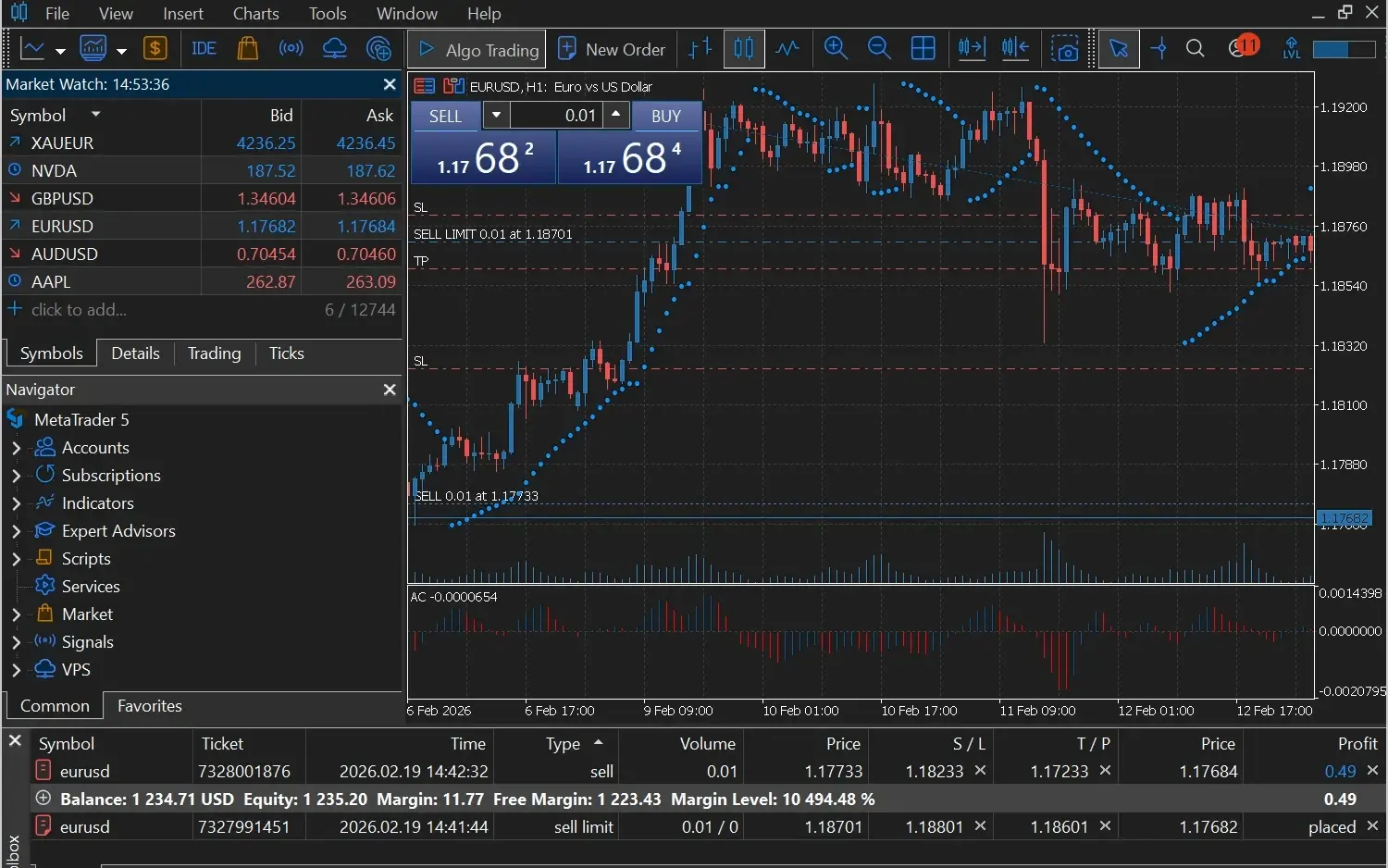
Task: Toggle Algo Trading
Action: pos(477,50)
